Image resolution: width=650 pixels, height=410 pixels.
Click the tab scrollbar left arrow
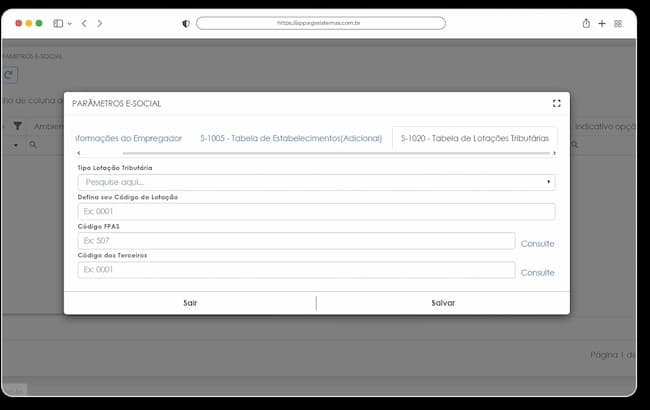click(x=79, y=153)
